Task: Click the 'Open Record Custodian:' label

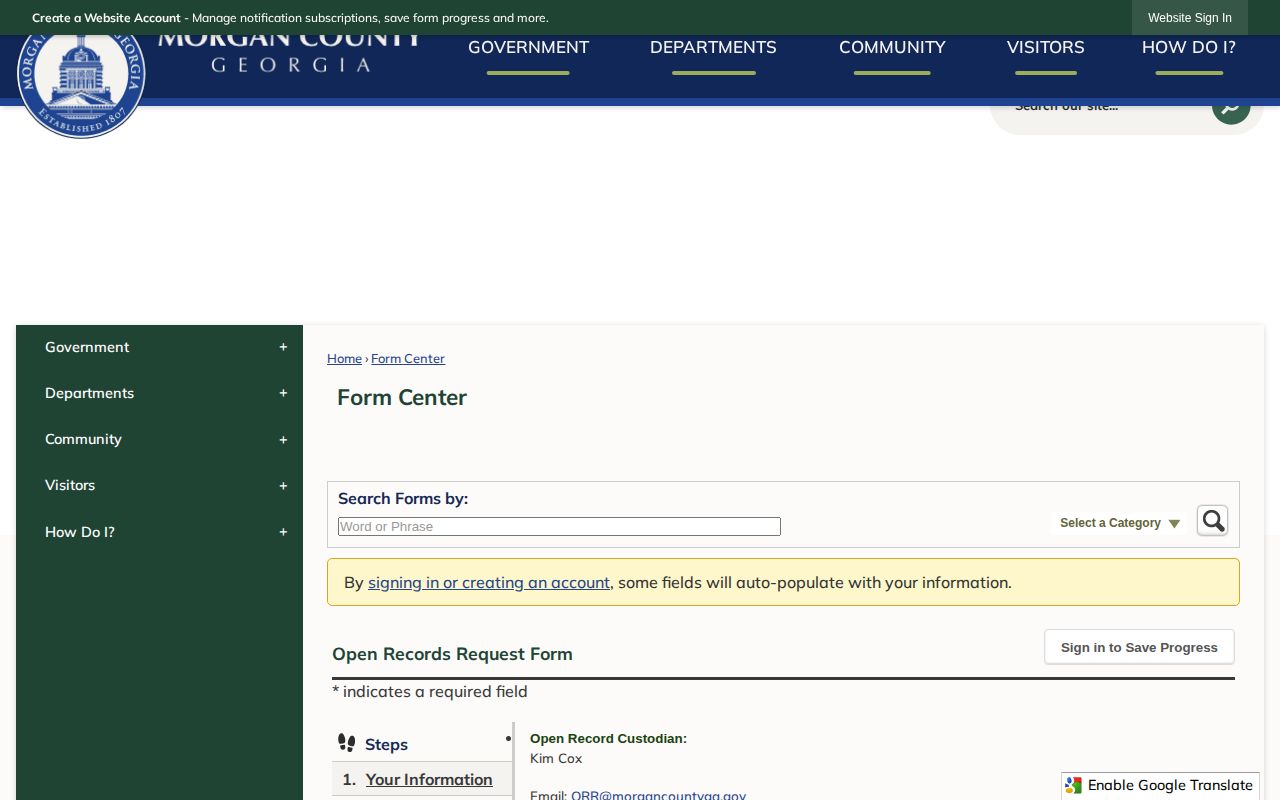Action: (608, 739)
